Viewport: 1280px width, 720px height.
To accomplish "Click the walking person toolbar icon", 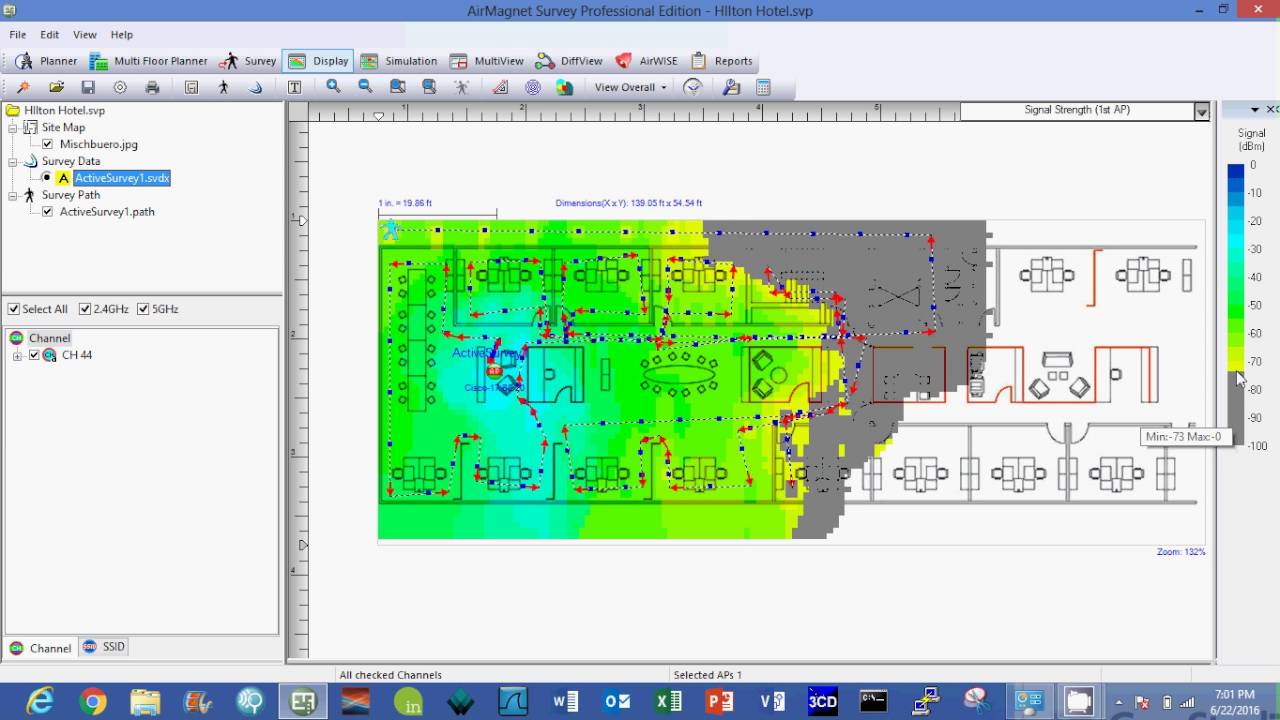I will 224,88.
